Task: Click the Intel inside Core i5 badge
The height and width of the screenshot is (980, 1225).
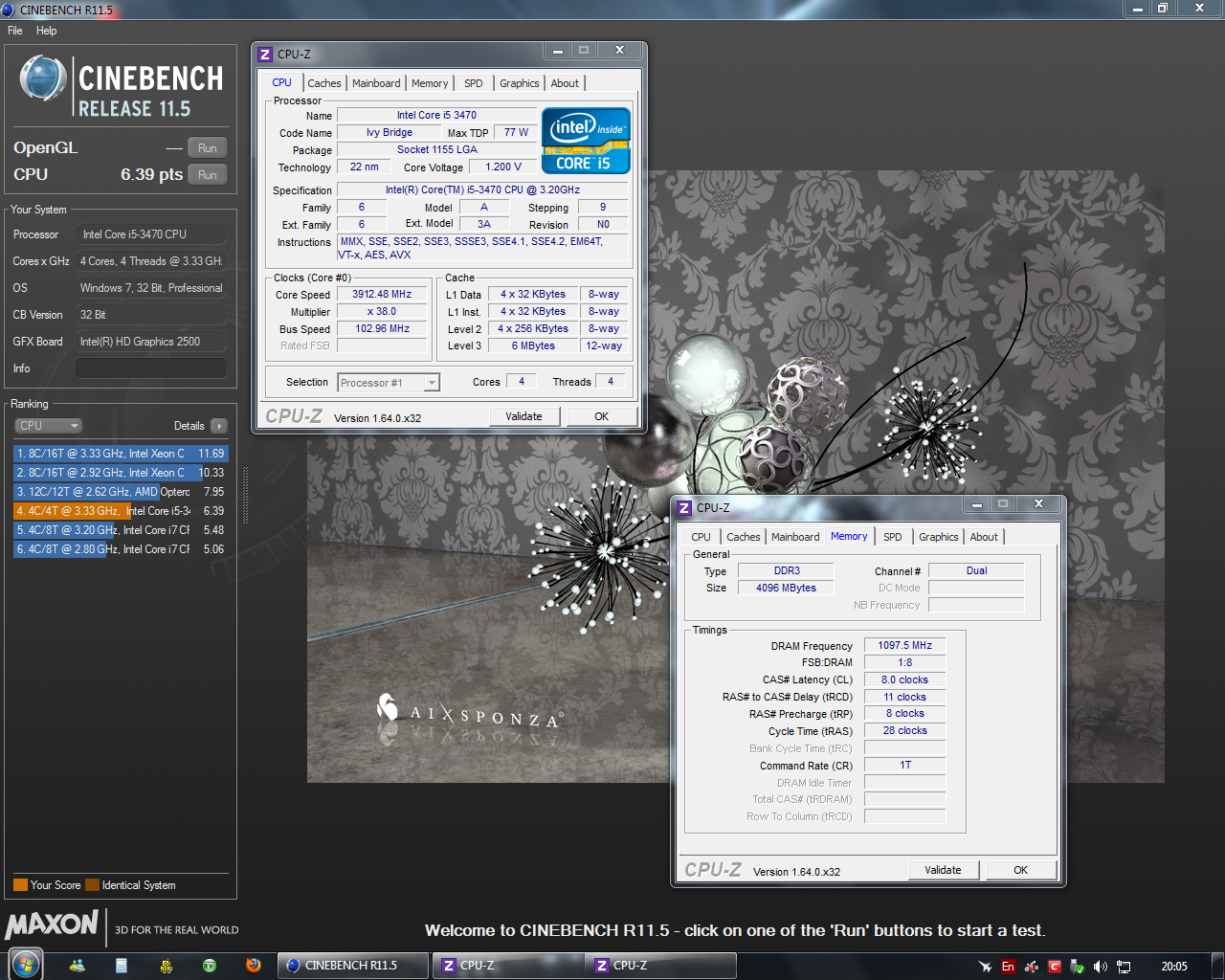Action: point(586,140)
